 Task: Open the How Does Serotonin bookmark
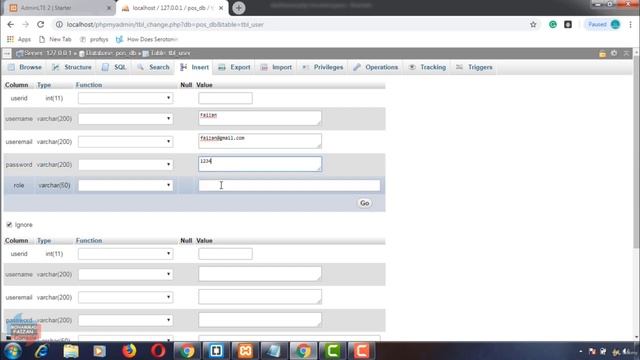pyautogui.click(x=147, y=39)
